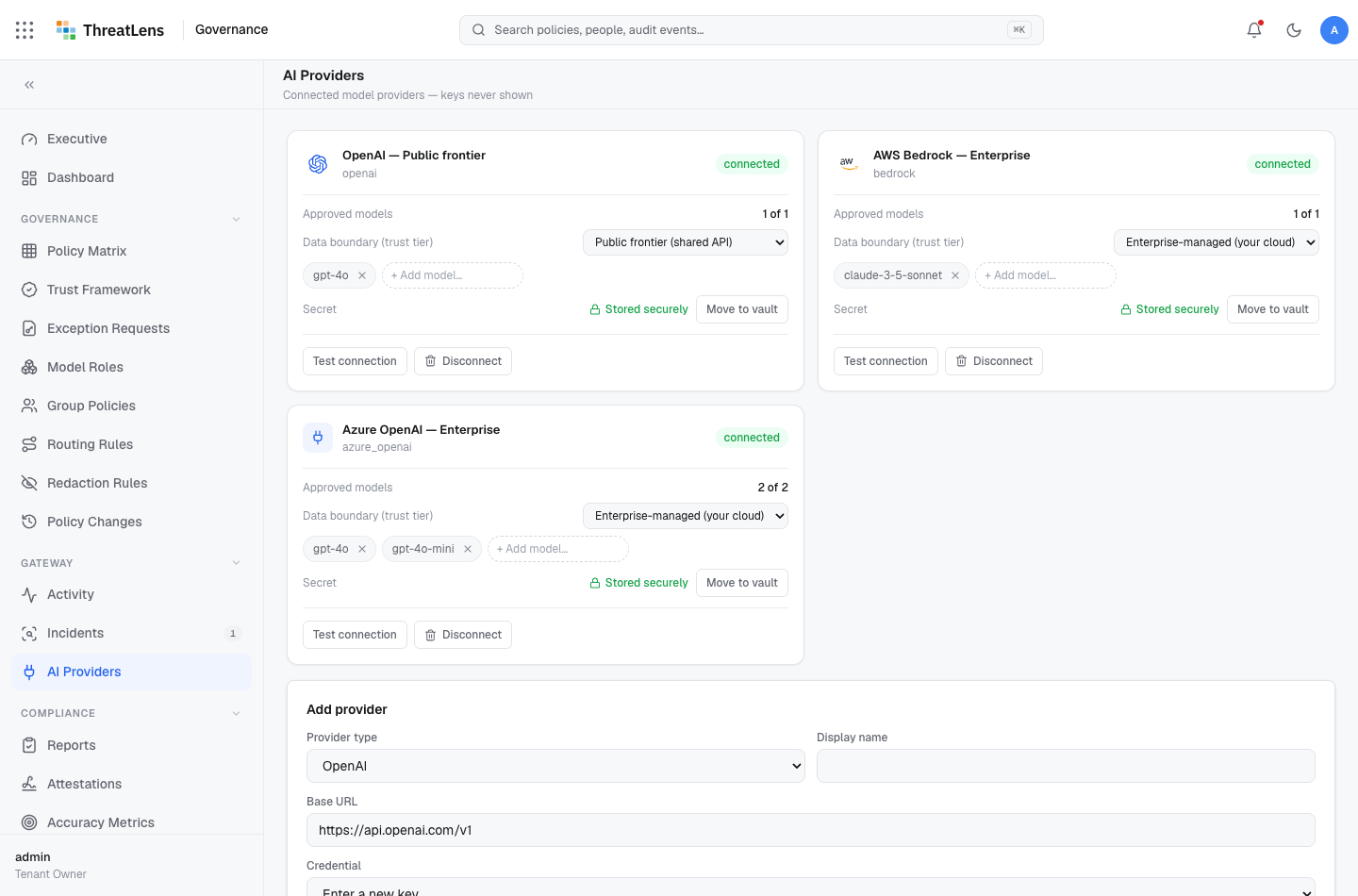This screenshot has width=1358, height=896.
Task: Click the Incidents sidebar icon
Action: (x=29, y=633)
